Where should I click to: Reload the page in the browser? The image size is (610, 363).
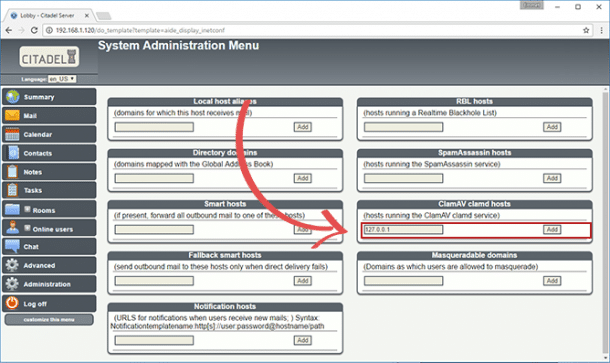34,30
